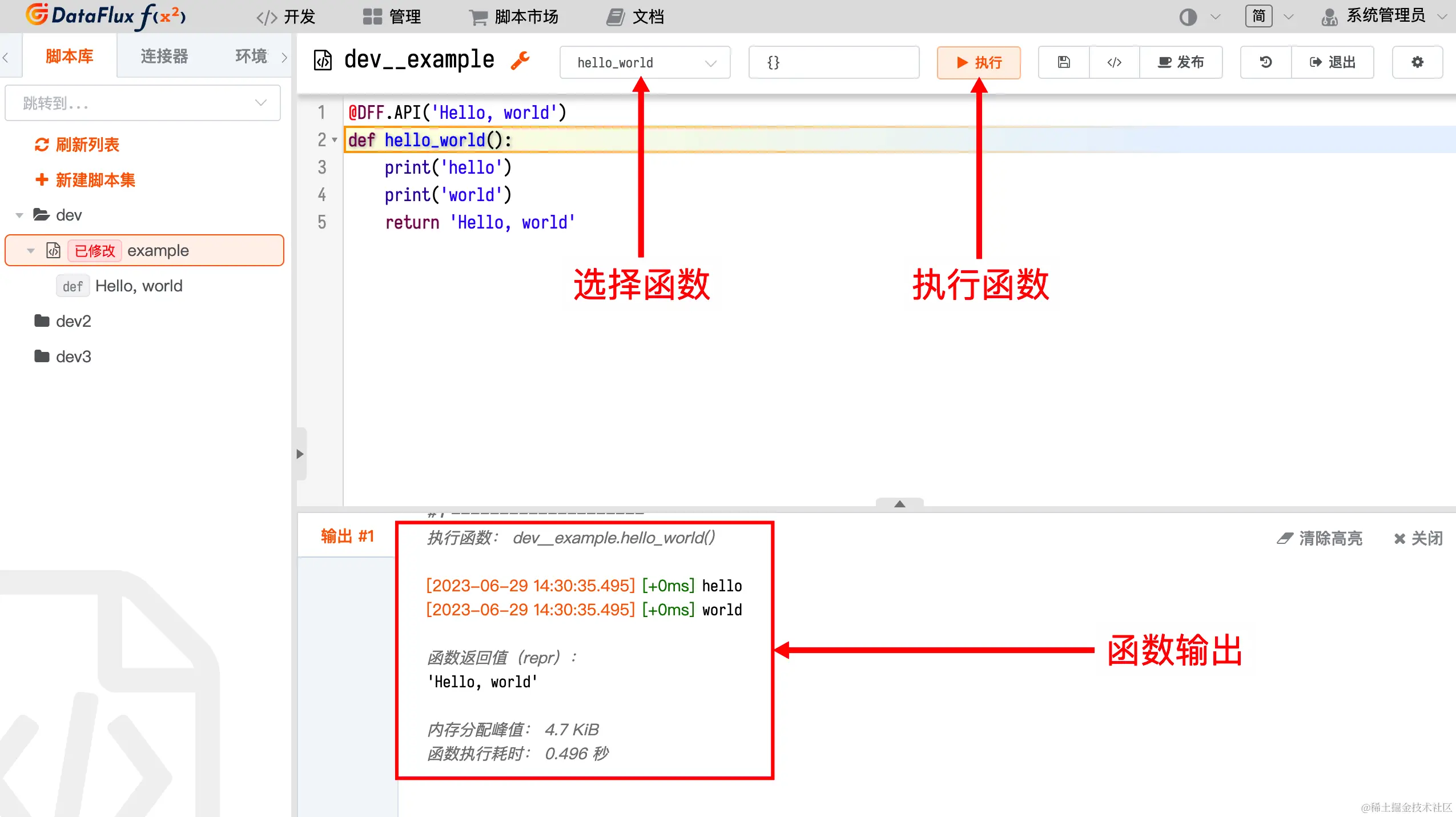Open the hello_world function dropdown
Screen dimensions: 1456x817
pos(645,62)
